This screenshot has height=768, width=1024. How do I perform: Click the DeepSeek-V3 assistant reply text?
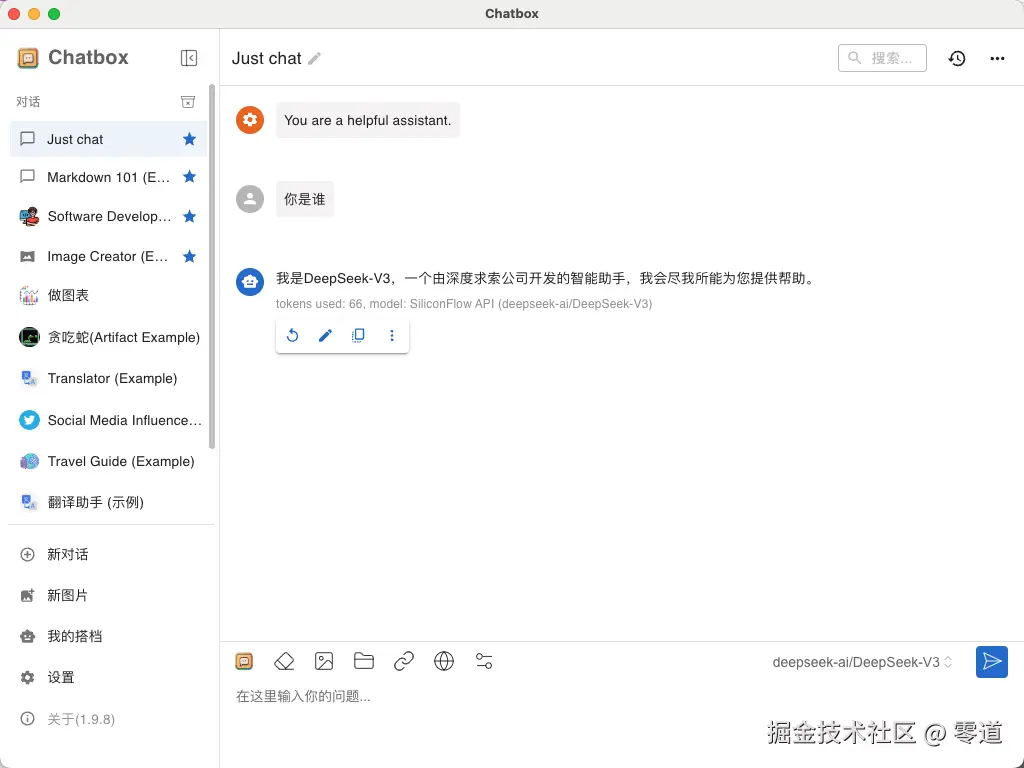tap(546, 279)
